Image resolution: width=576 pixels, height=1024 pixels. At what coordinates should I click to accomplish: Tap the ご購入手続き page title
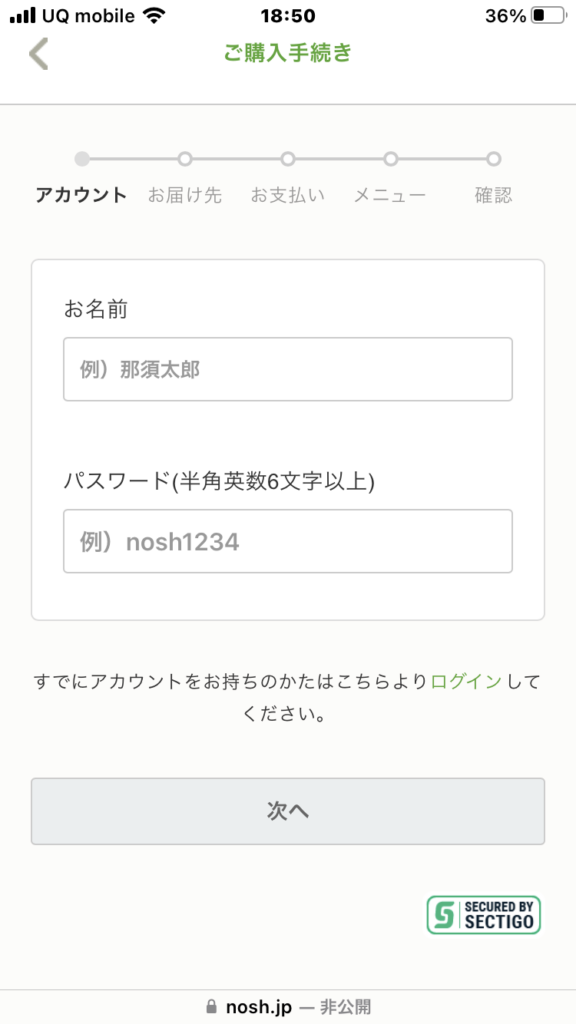[288, 53]
